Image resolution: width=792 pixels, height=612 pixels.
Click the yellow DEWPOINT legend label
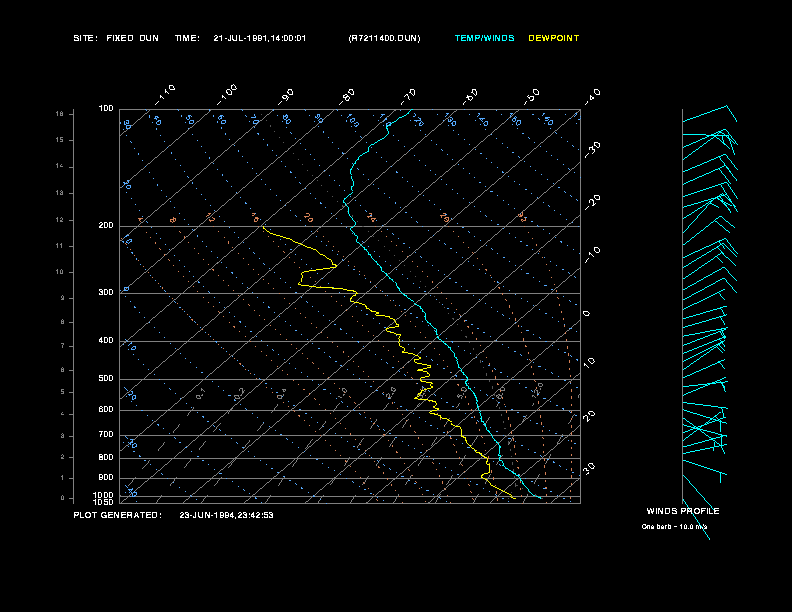(554, 38)
